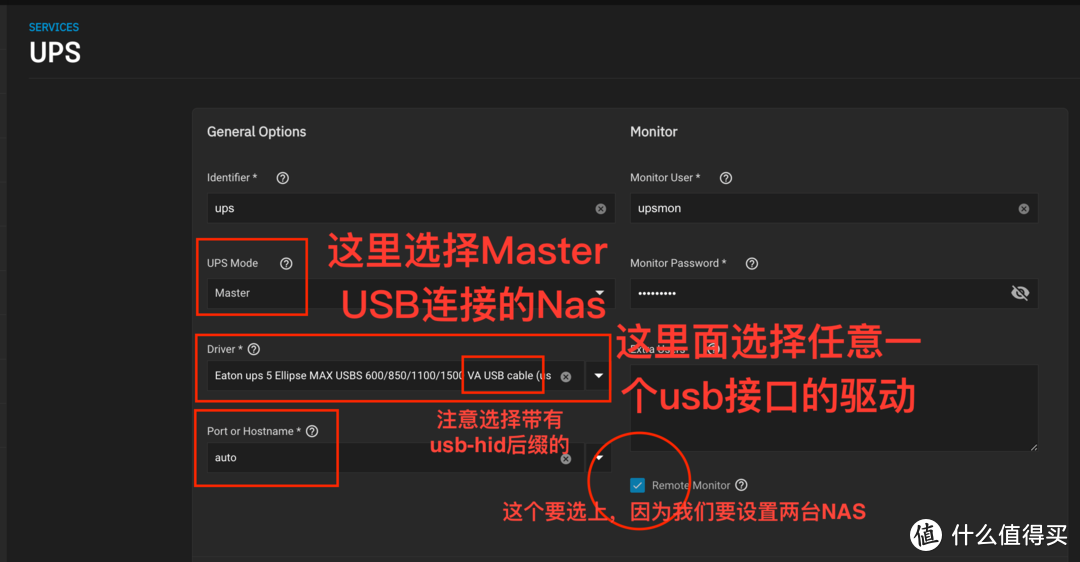1080x562 pixels.
Task: Open help for Port or Hostname
Action: tap(312, 431)
